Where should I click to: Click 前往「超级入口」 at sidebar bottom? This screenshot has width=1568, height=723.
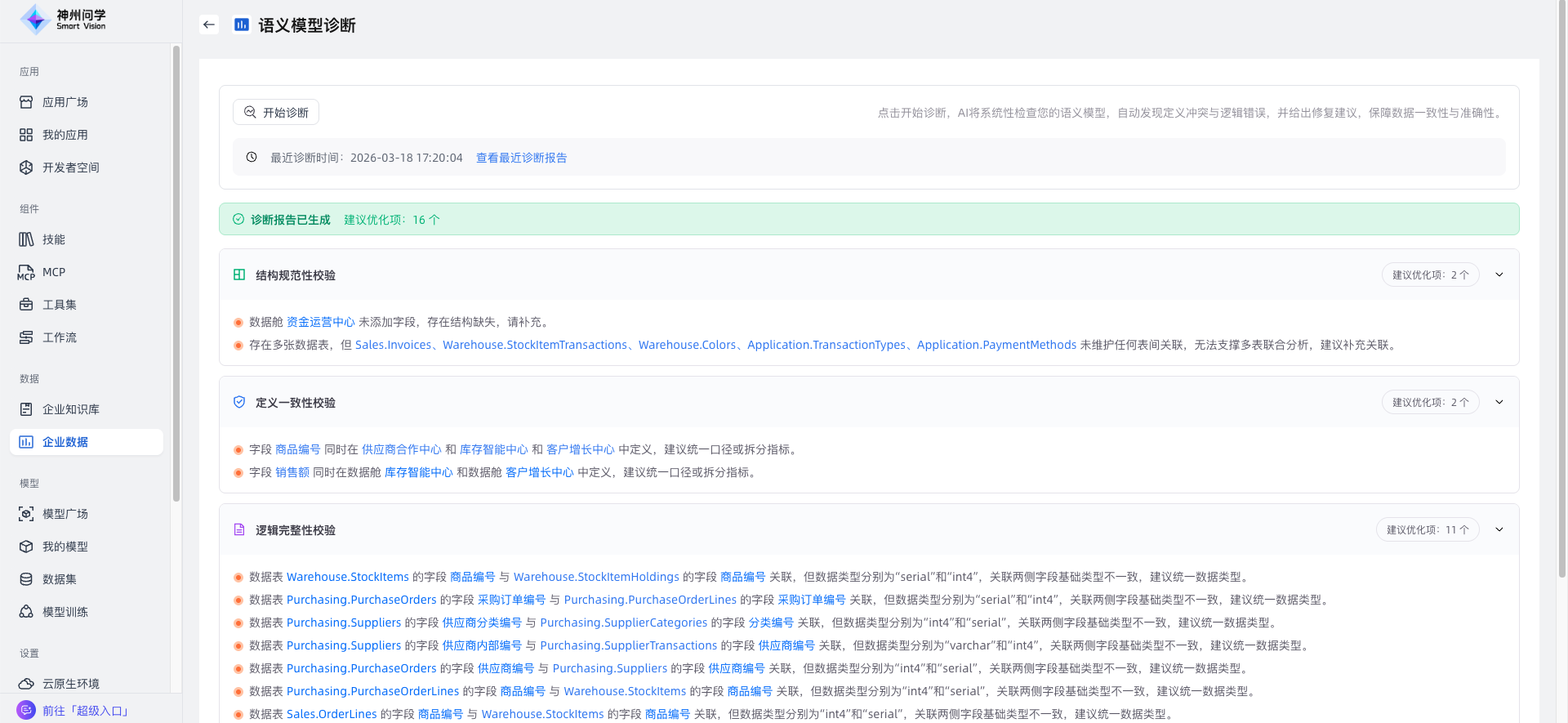point(86,711)
